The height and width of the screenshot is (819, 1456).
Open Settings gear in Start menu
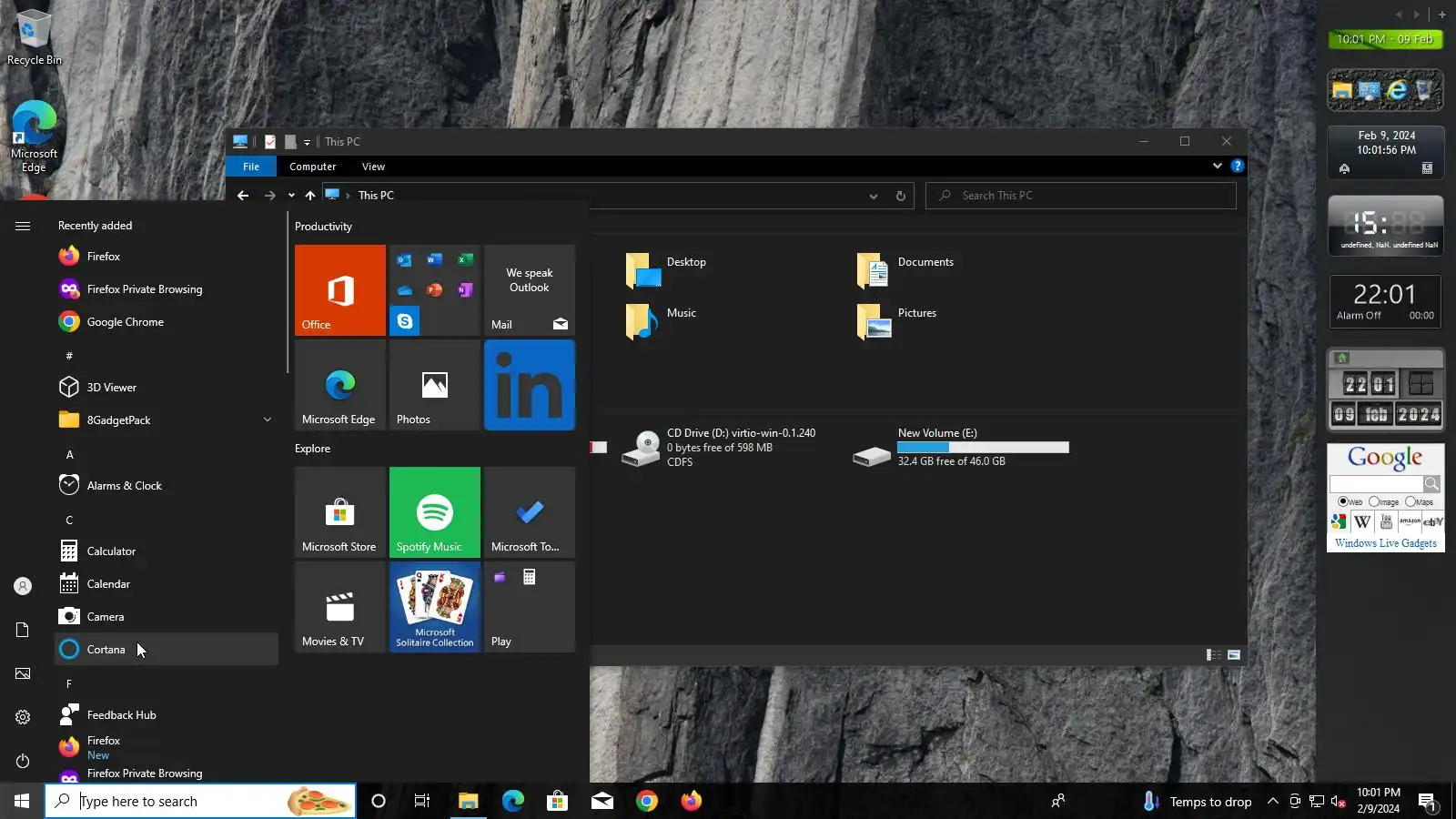click(x=23, y=717)
